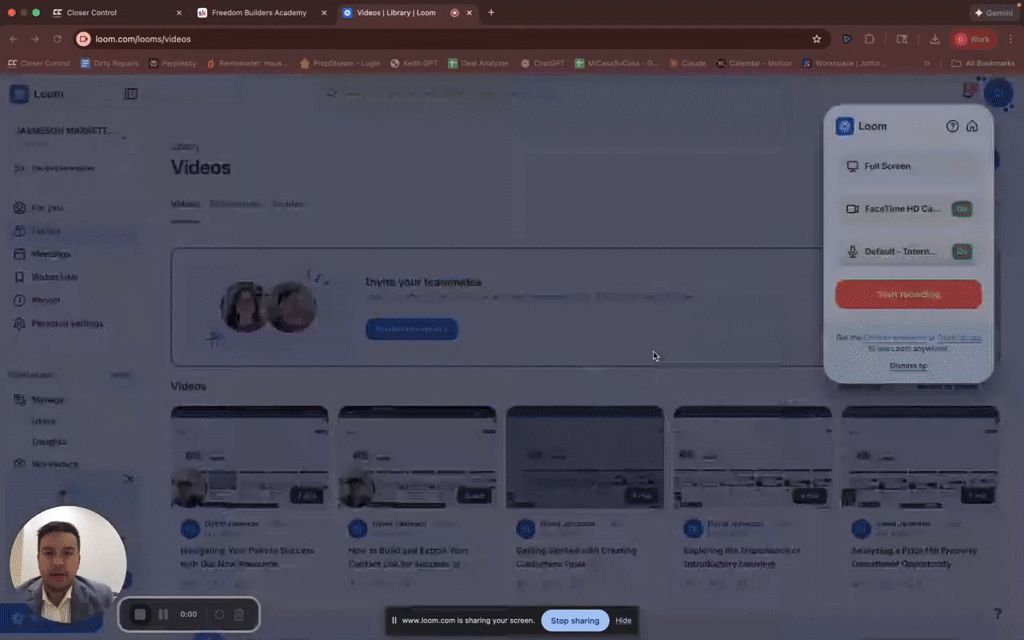1024x640 pixels.
Task: Open PropStream - Login bookmark
Action: click(x=340, y=63)
